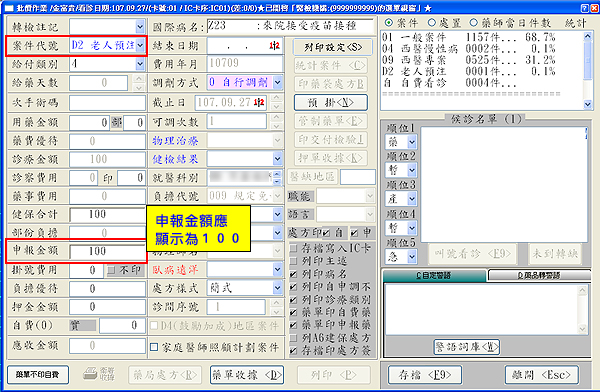600x392 pixels.
Task: Open the 處方樣式 dropdown showing 簡式
Action: pyautogui.click(x=278, y=288)
